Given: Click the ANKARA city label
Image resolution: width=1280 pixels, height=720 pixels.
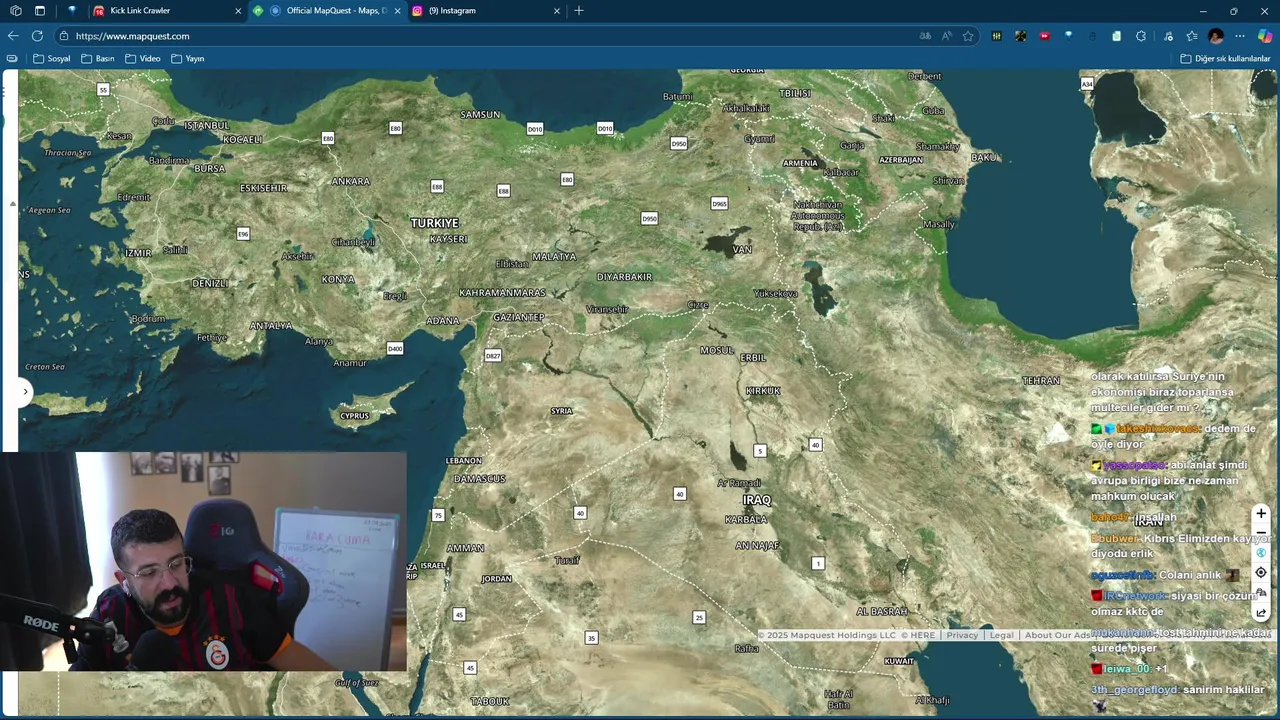Looking at the screenshot, I should (x=350, y=181).
